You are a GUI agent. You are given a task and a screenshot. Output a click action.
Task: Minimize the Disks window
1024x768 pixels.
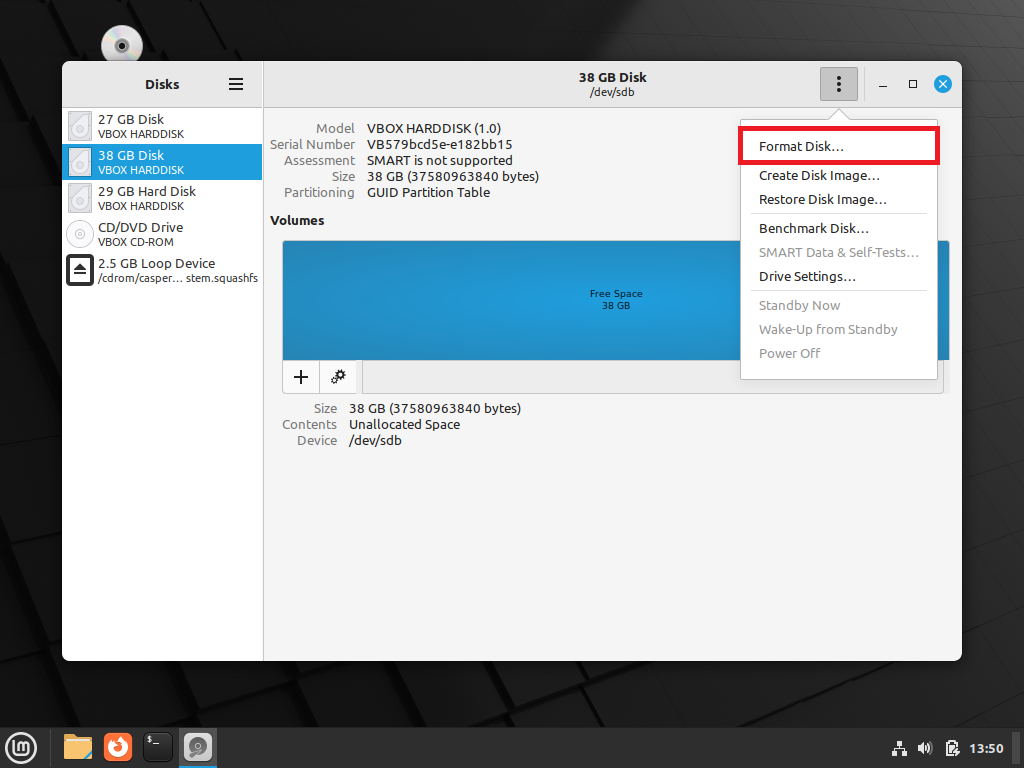point(883,84)
